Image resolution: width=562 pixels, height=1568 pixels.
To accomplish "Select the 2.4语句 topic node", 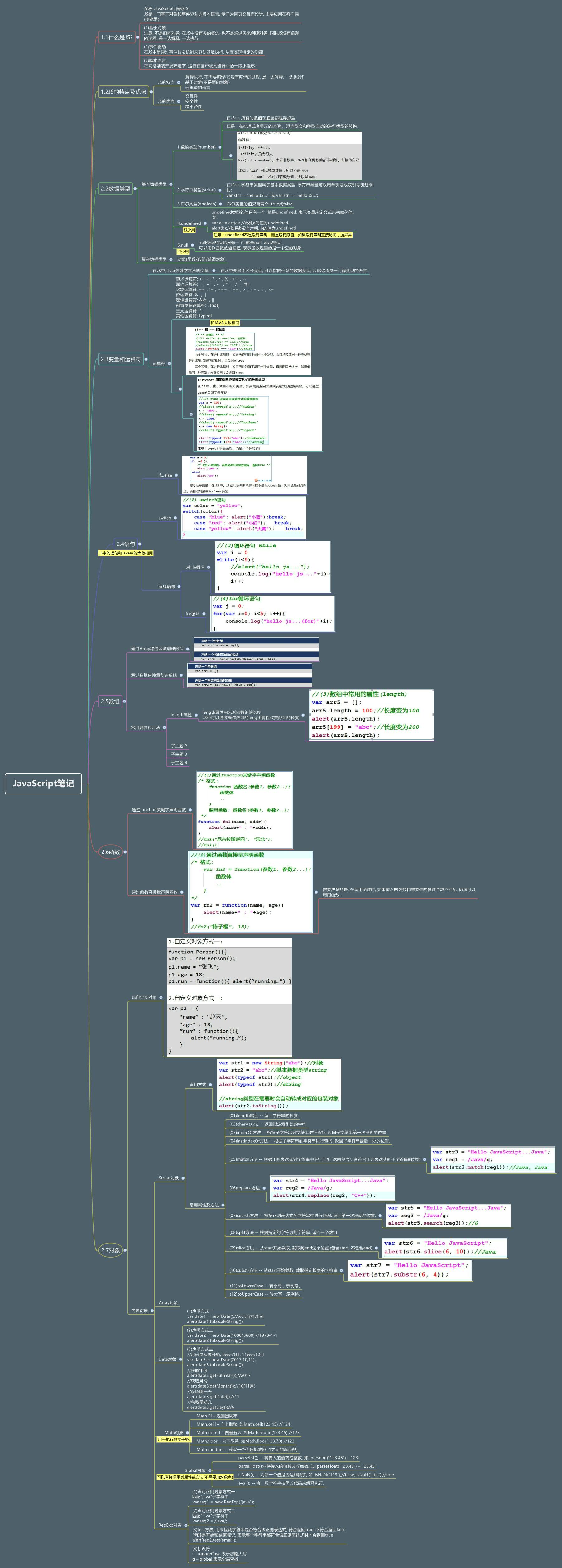I will (126, 544).
